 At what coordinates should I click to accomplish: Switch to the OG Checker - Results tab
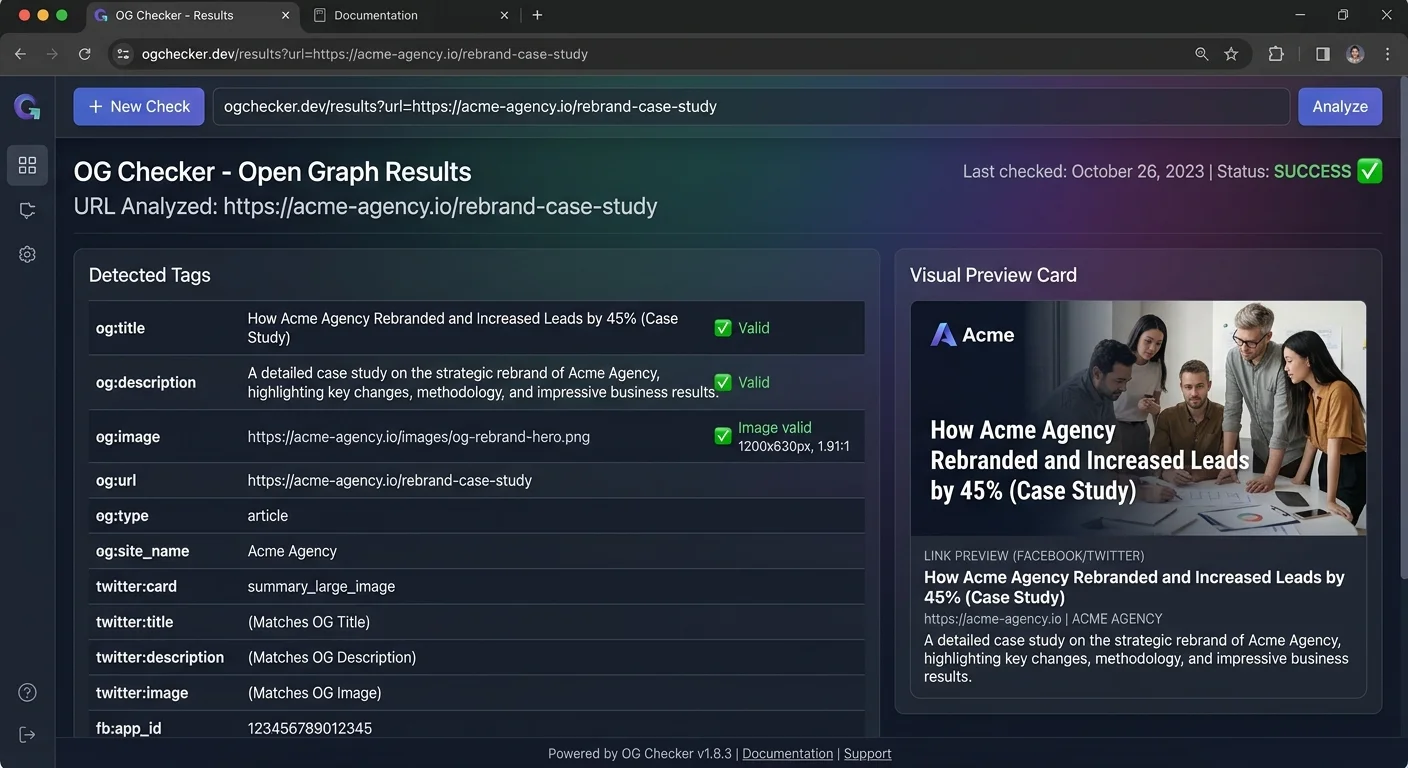pyautogui.click(x=192, y=15)
